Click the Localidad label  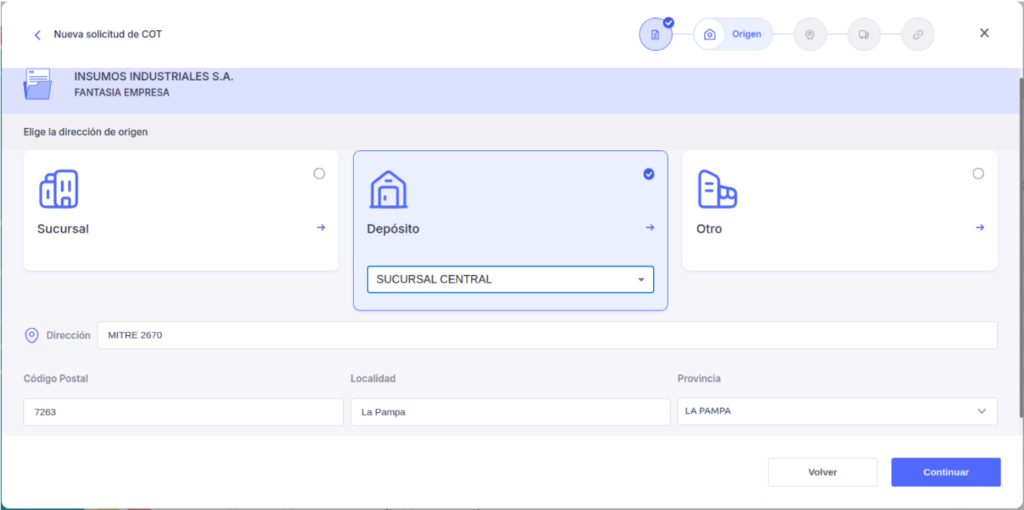click(x=373, y=379)
